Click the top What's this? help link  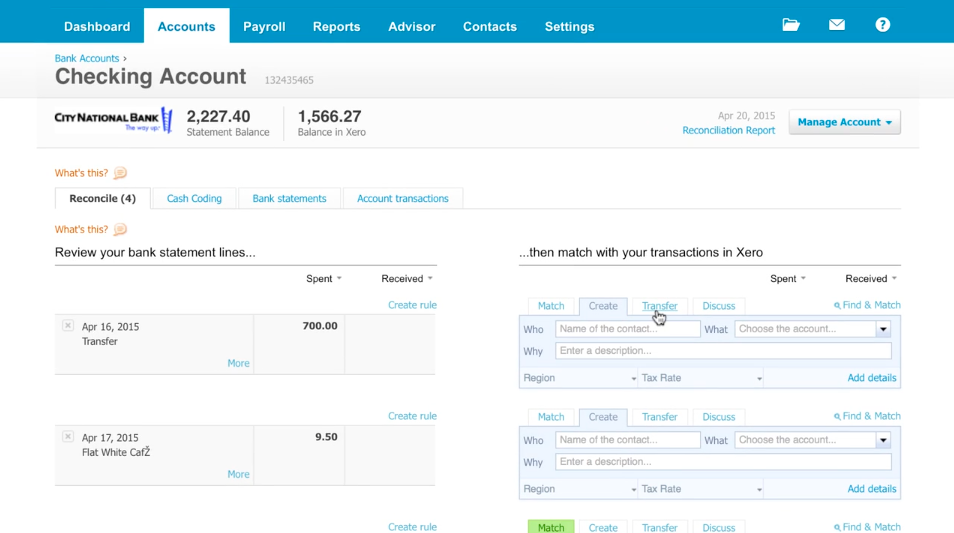tap(81, 173)
